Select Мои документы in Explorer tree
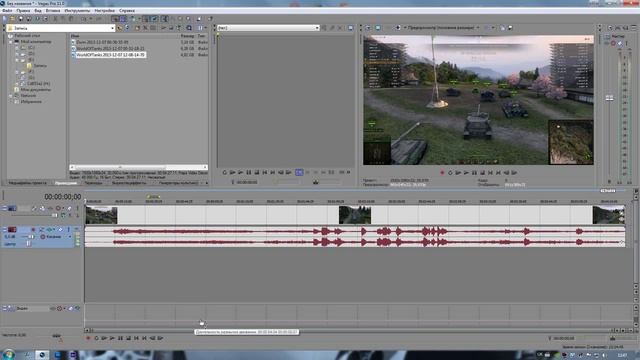Image resolution: width=640 pixels, height=360 pixels. pos(36,89)
